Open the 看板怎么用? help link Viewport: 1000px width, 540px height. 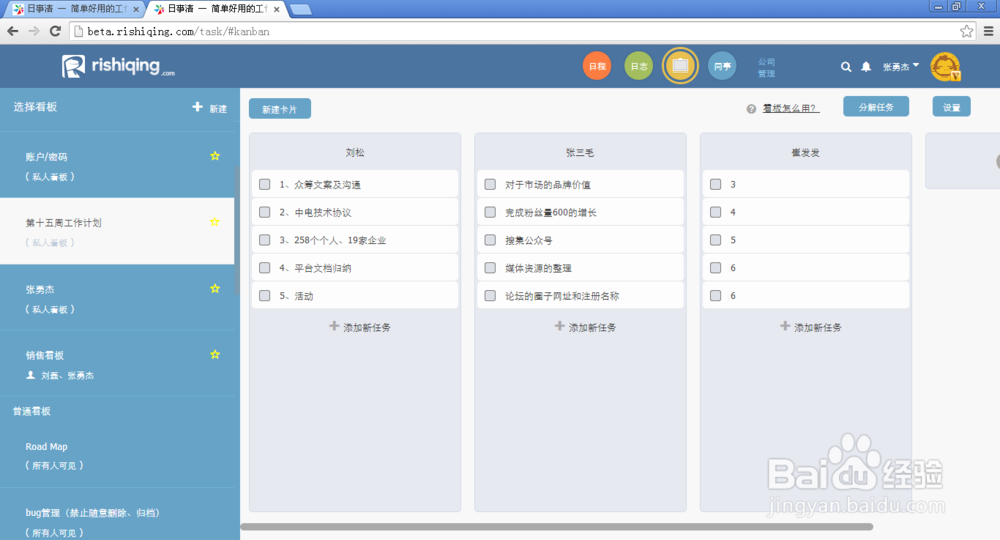click(791, 108)
